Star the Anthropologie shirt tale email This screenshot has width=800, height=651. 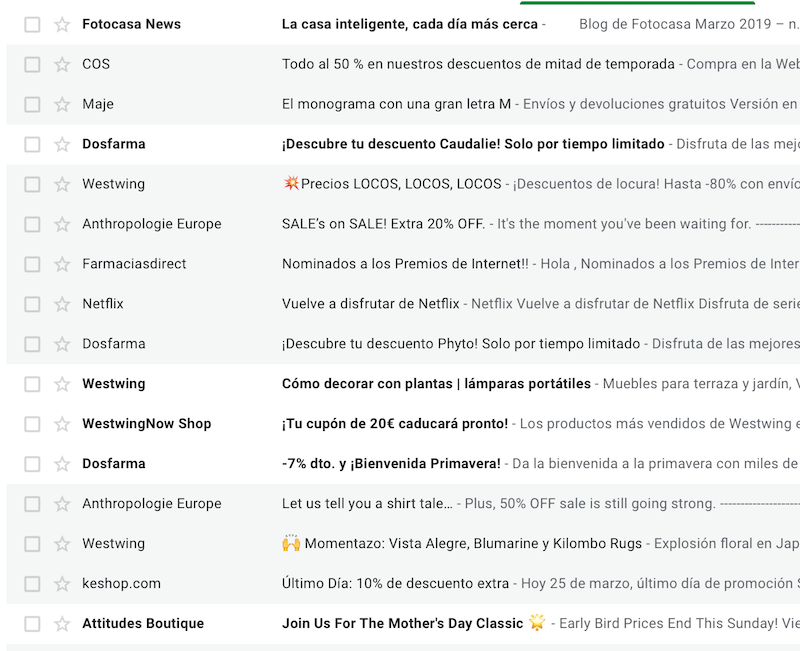[62, 504]
